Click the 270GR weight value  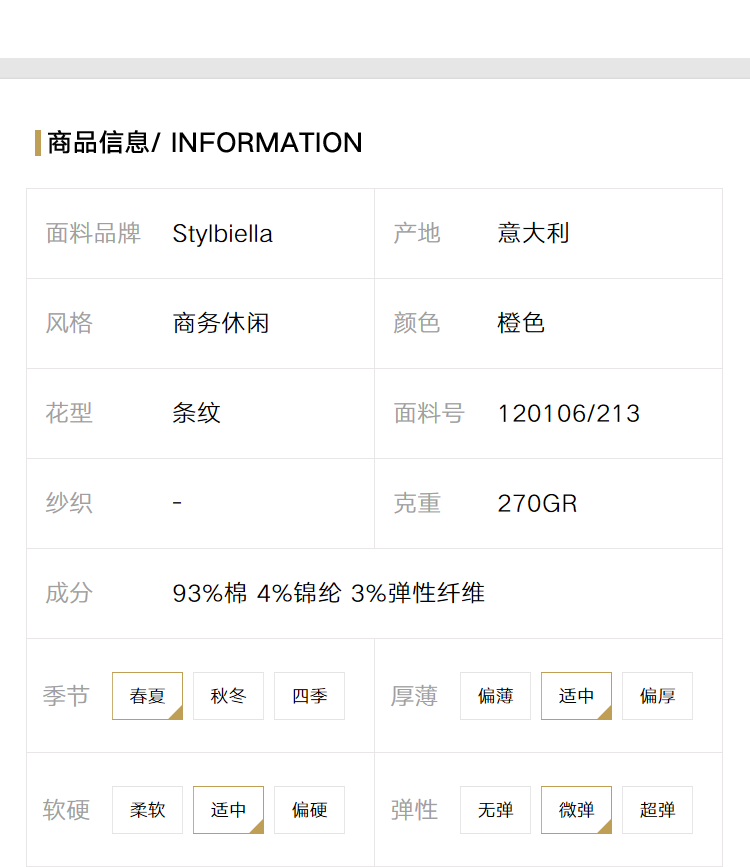coord(537,504)
